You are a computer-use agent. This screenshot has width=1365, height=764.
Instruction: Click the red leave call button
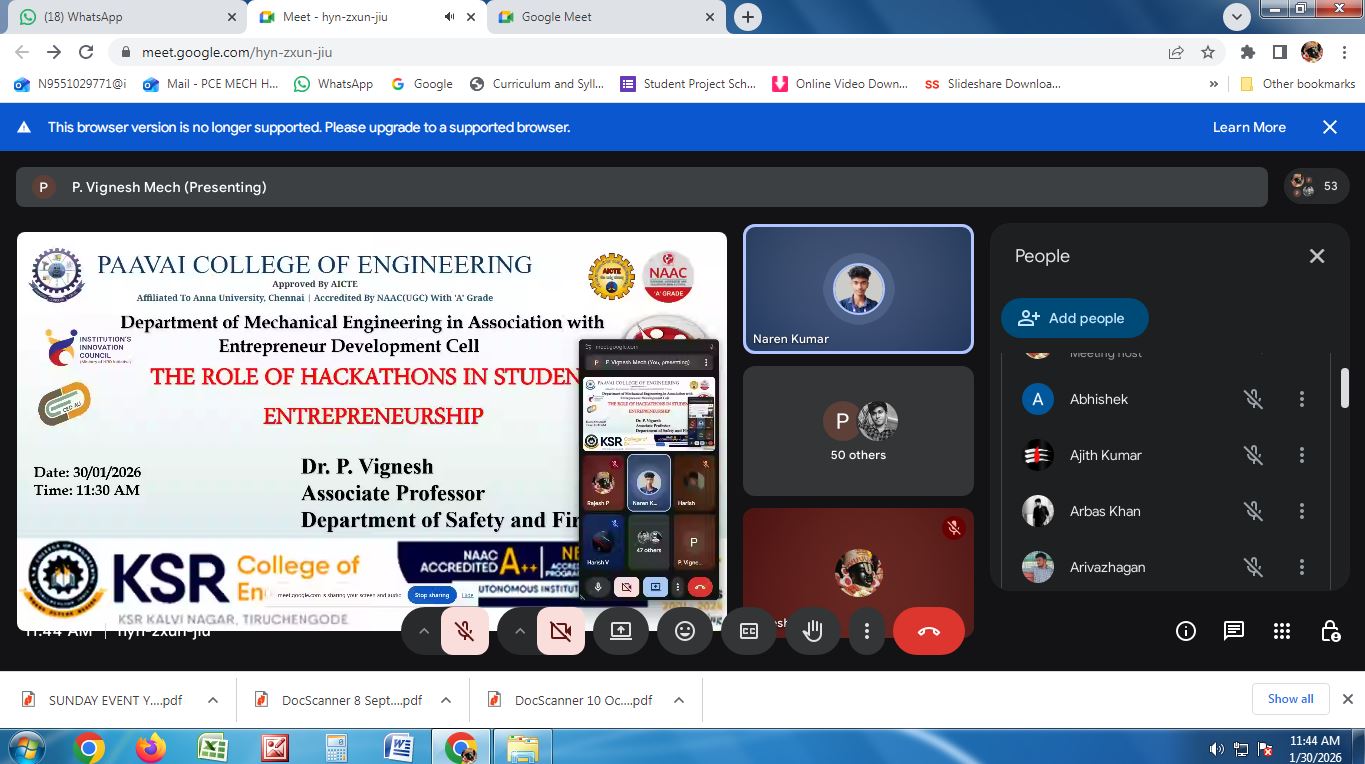pos(928,631)
